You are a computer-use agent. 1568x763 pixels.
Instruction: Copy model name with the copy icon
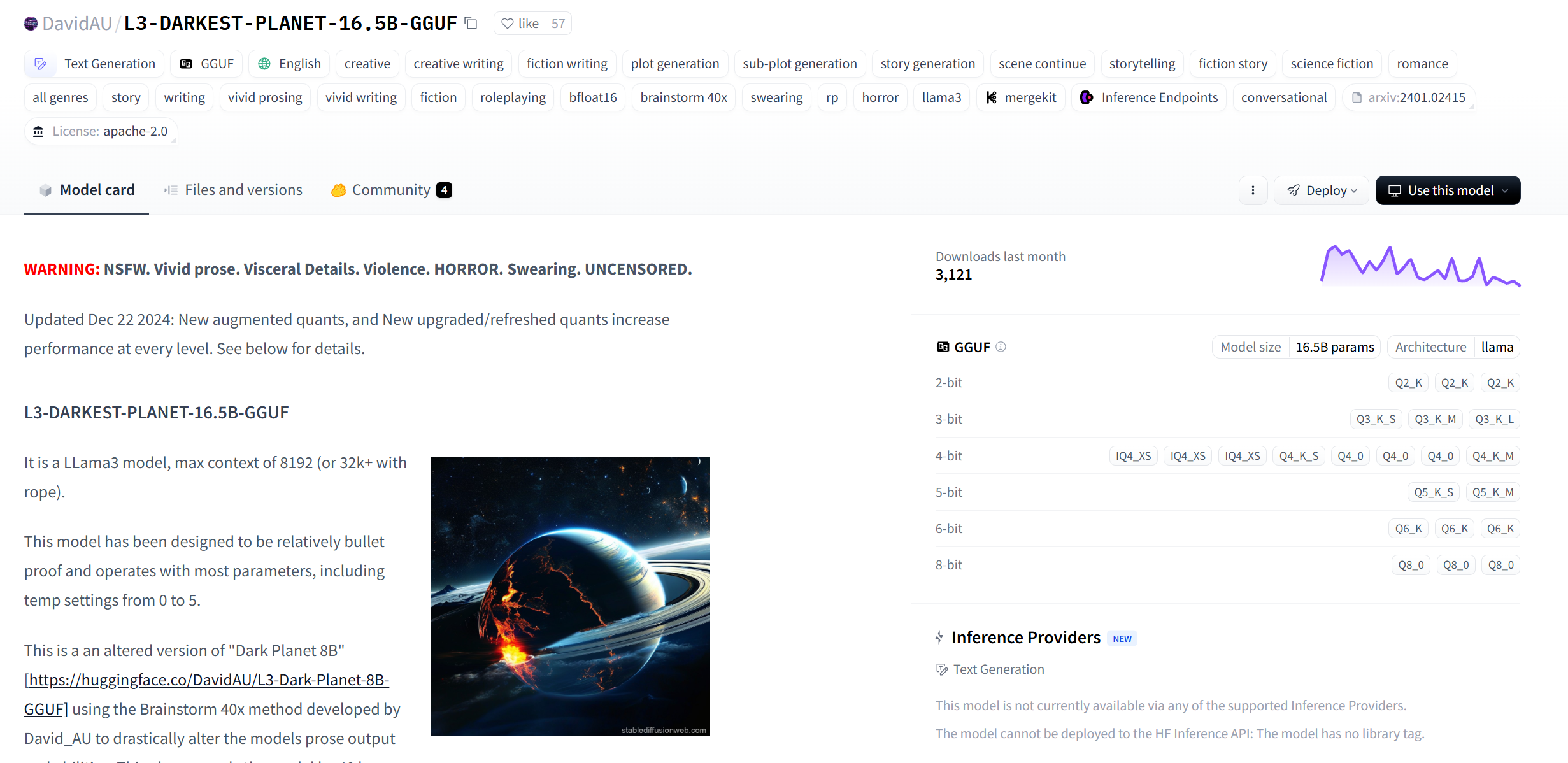(x=471, y=24)
